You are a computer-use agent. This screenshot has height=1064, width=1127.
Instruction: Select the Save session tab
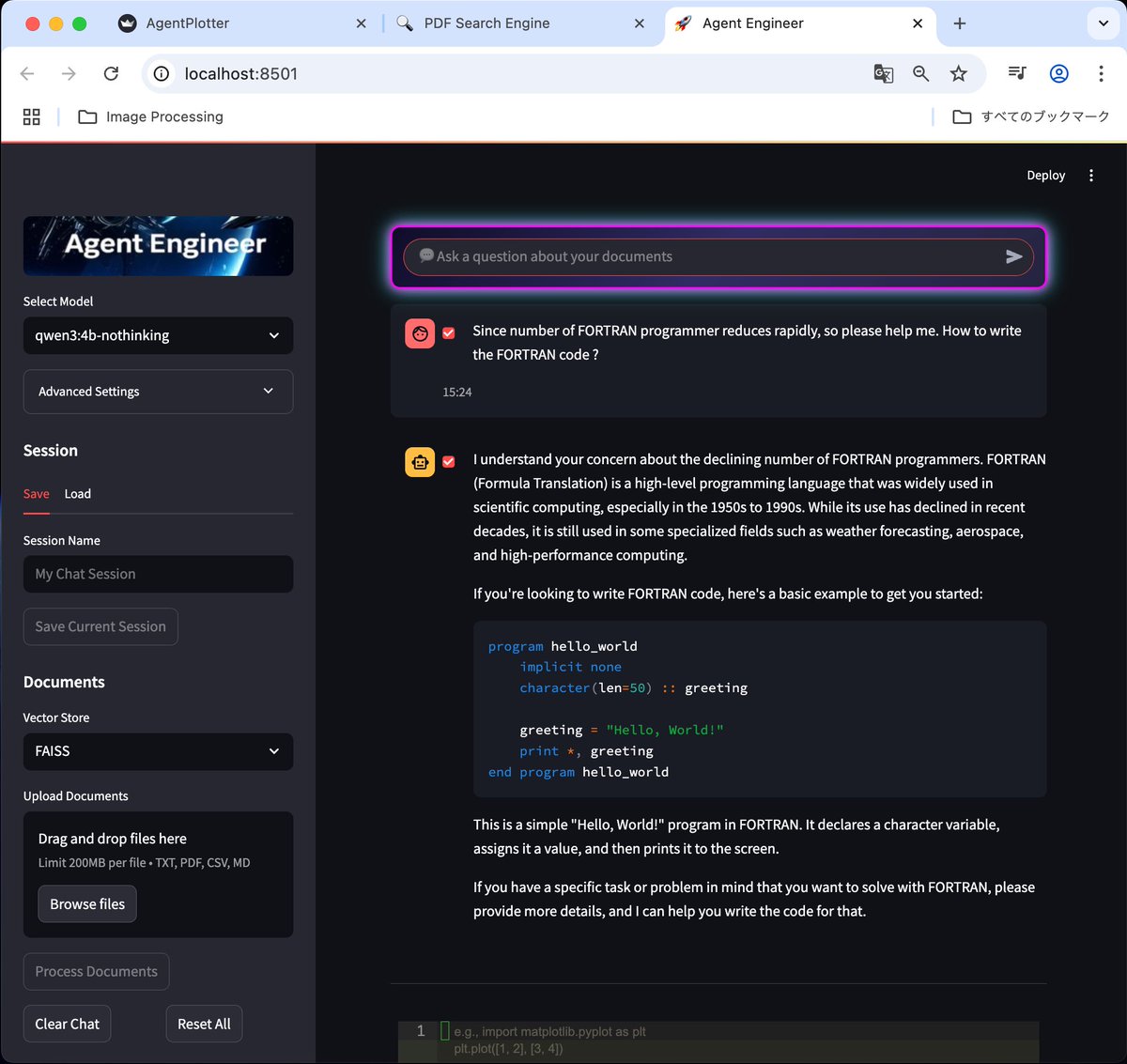(x=37, y=494)
